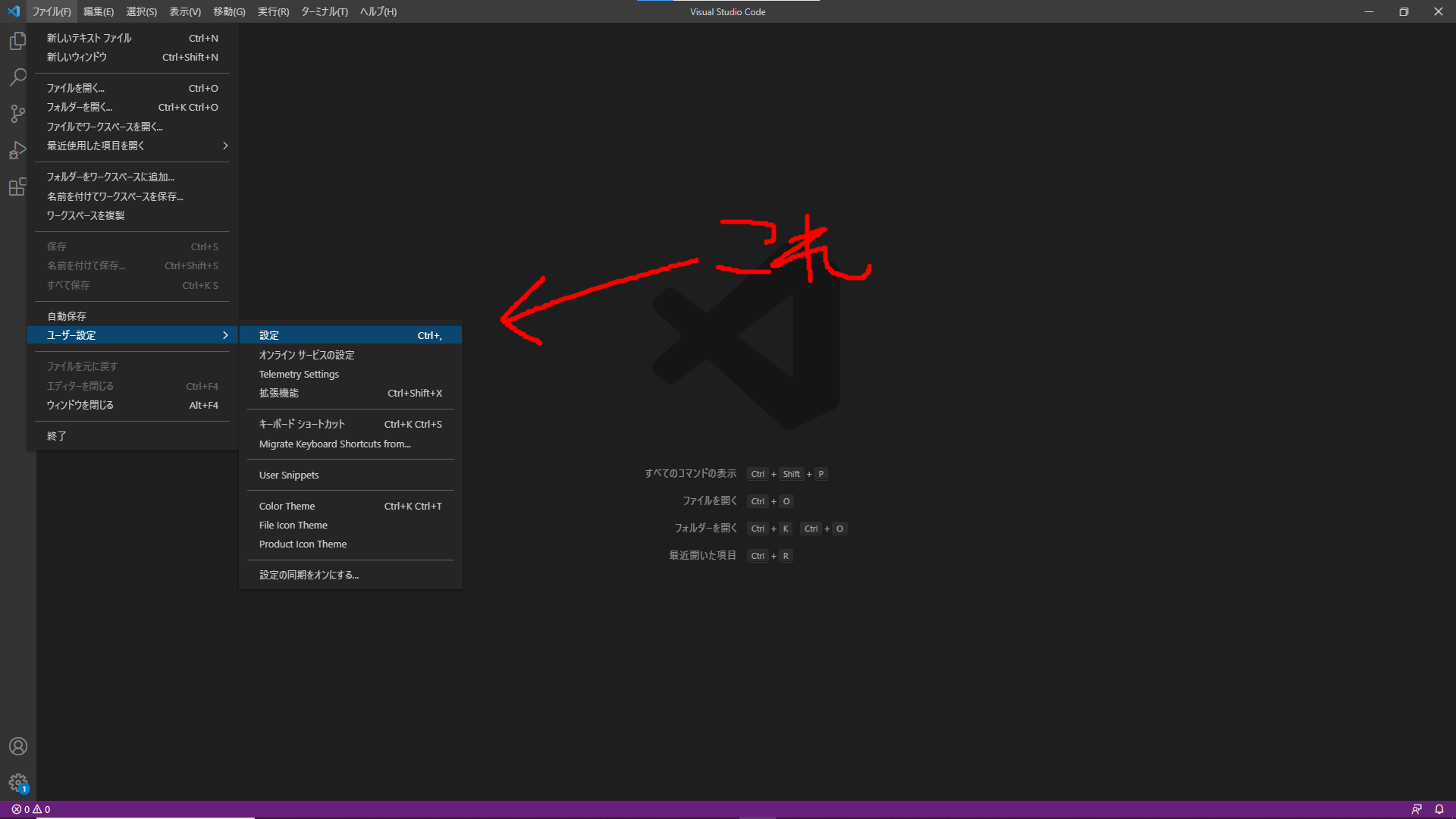This screenshot has width=1456, height=819.
Task: Click the VS Code logo in the title bar
Action: tap(12, 11)
